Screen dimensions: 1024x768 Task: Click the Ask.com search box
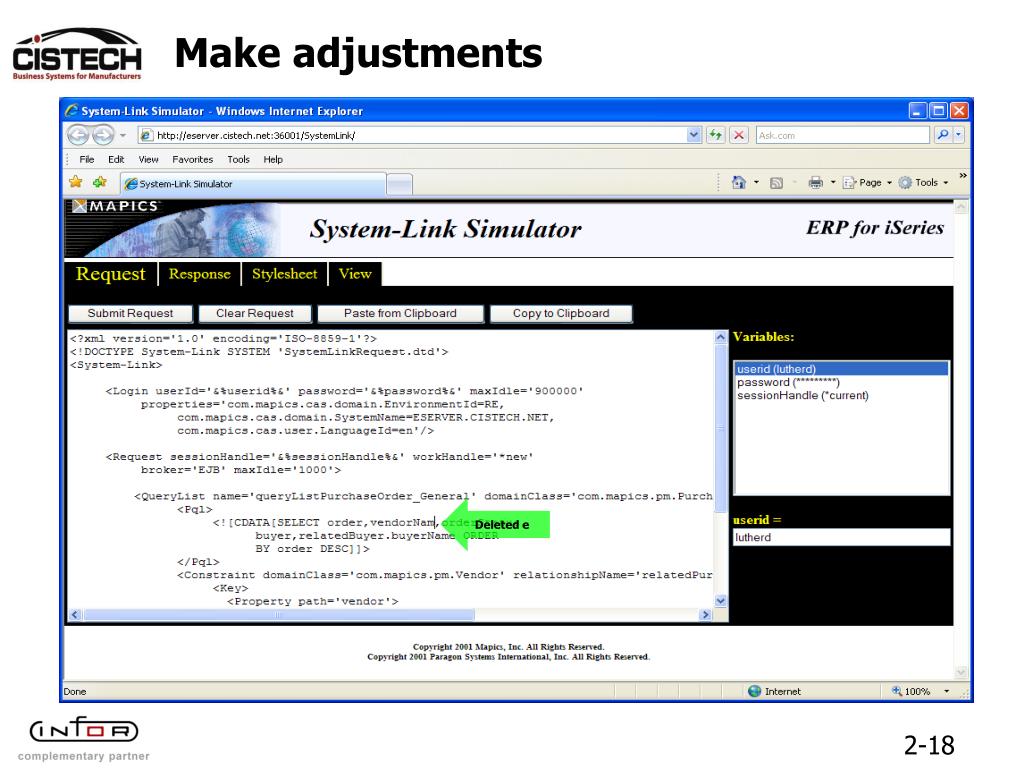tap(842, 135)
